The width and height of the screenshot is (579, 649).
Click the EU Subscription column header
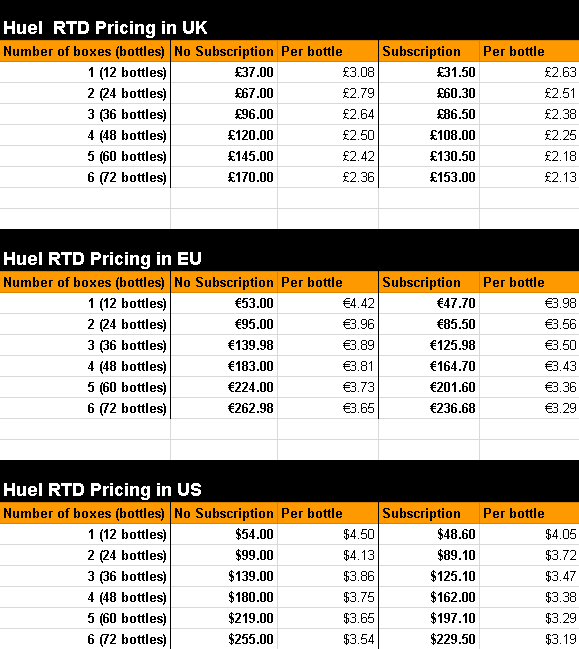tap(429, 282)
